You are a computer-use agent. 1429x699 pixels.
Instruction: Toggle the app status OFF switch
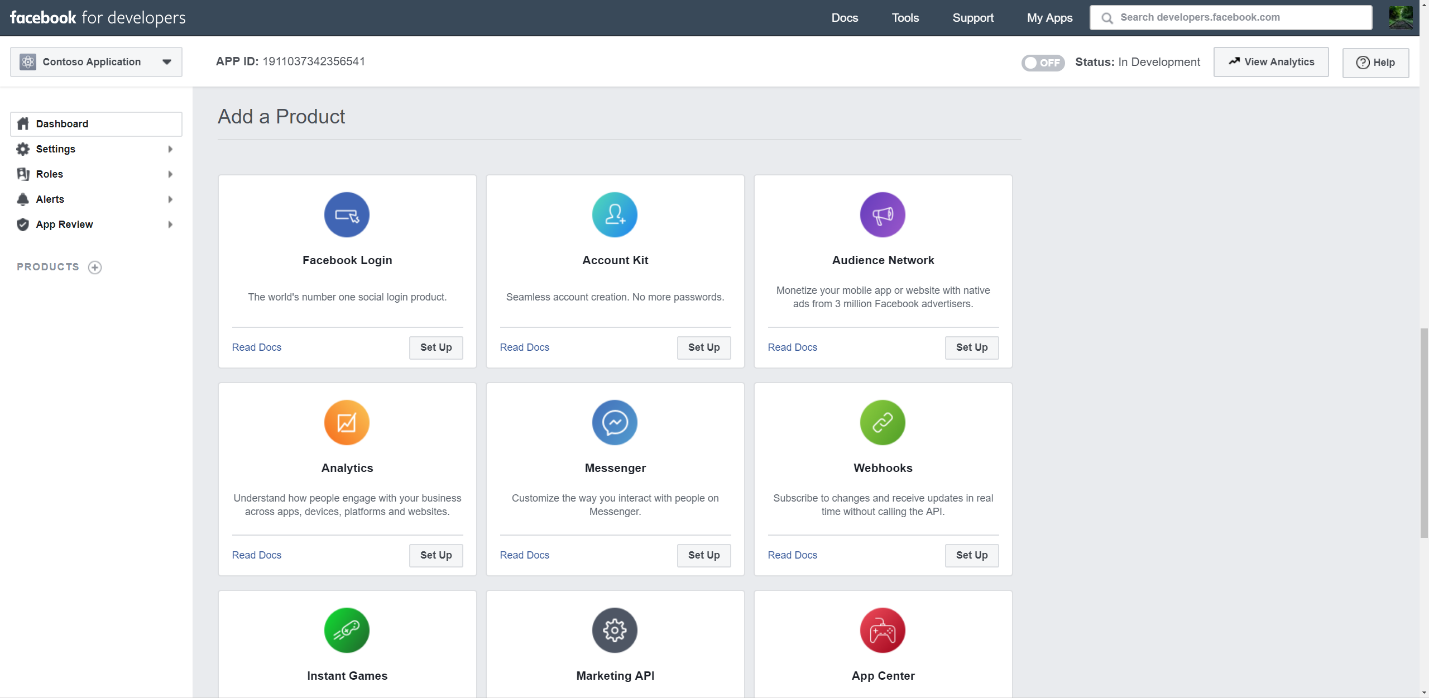1043,62
